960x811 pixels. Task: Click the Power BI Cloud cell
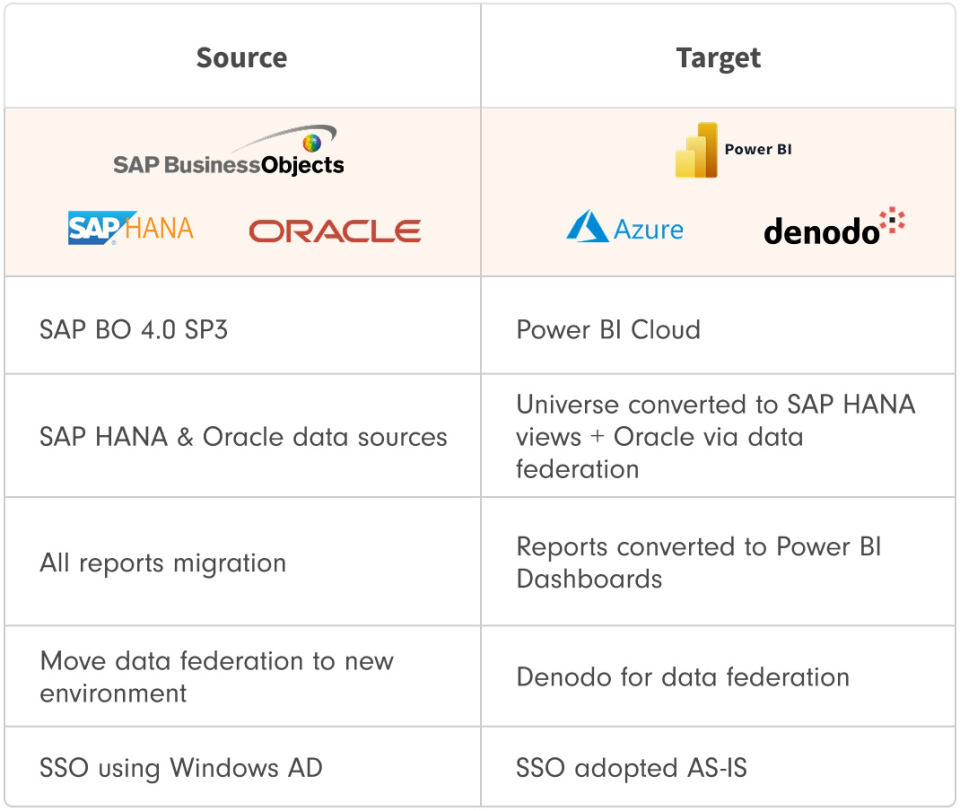(x=608, y=329)
